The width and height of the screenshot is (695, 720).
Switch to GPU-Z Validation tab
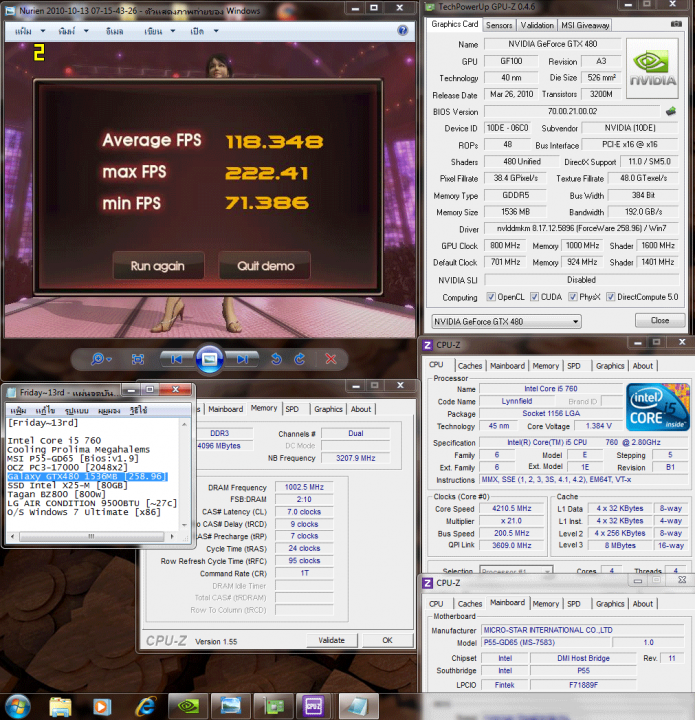pos(537,25)
